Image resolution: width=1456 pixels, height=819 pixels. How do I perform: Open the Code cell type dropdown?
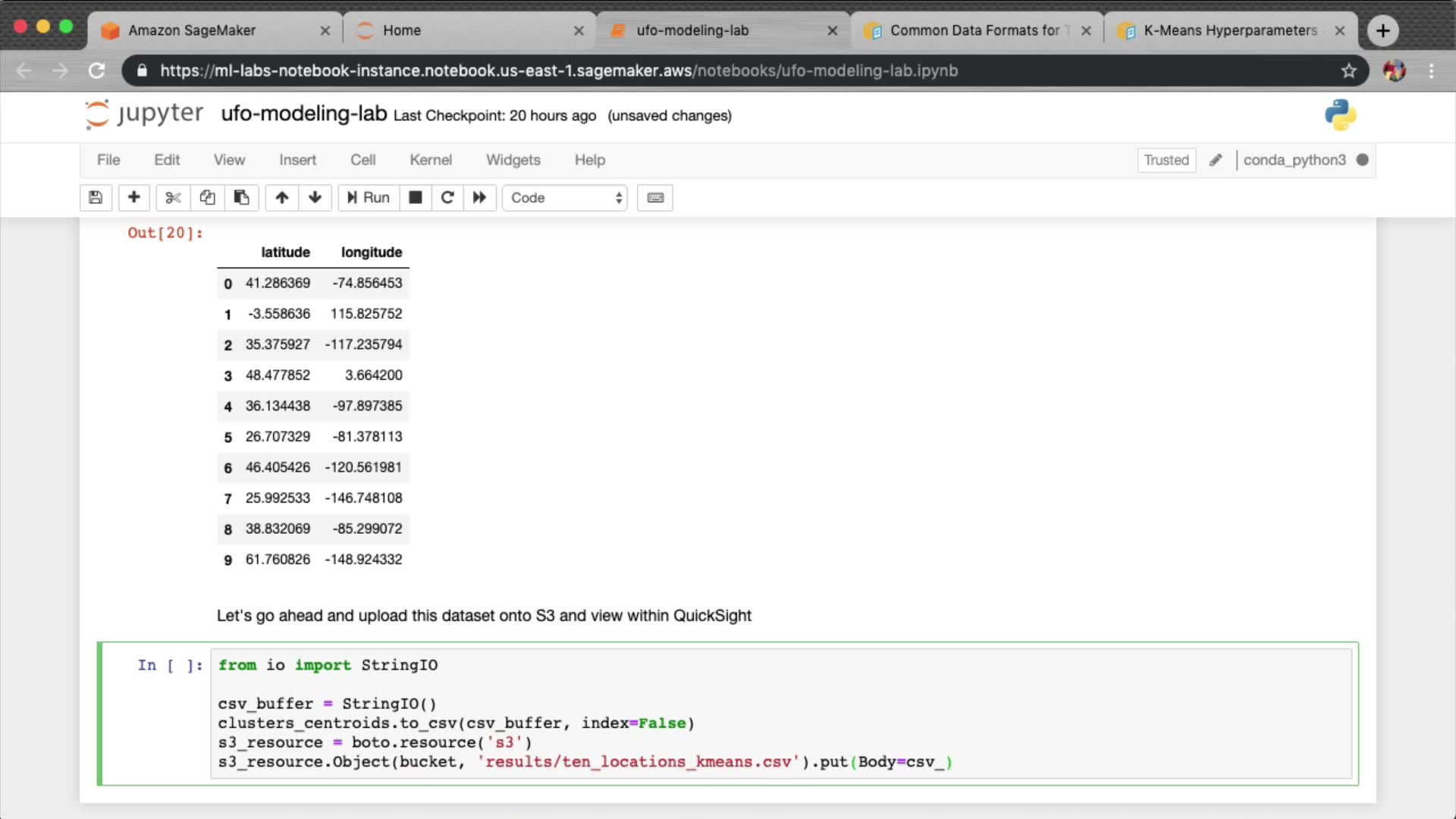[x=565, y=198]
